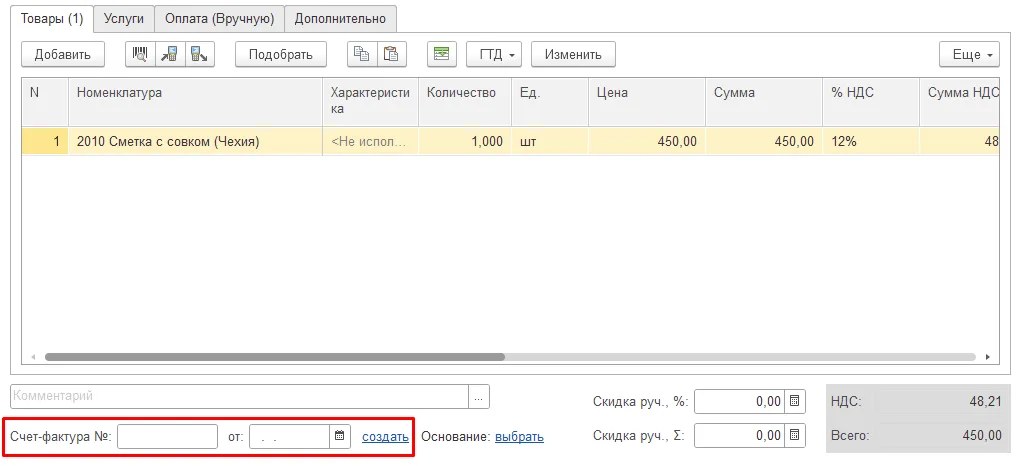Screen dimensions: 1018x466
Task: Click the Добавить button
Action: tap(62, 55)
